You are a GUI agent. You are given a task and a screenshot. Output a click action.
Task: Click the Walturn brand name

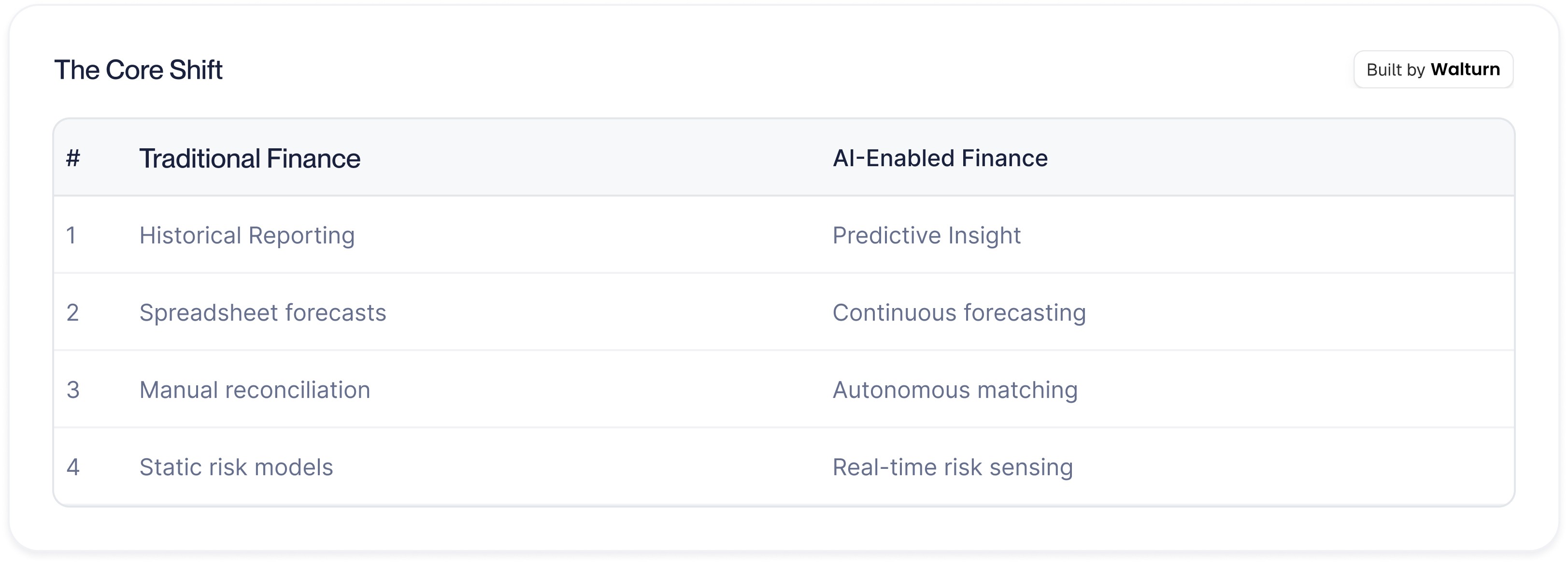pyautogui.click(x=1465, y=70)
